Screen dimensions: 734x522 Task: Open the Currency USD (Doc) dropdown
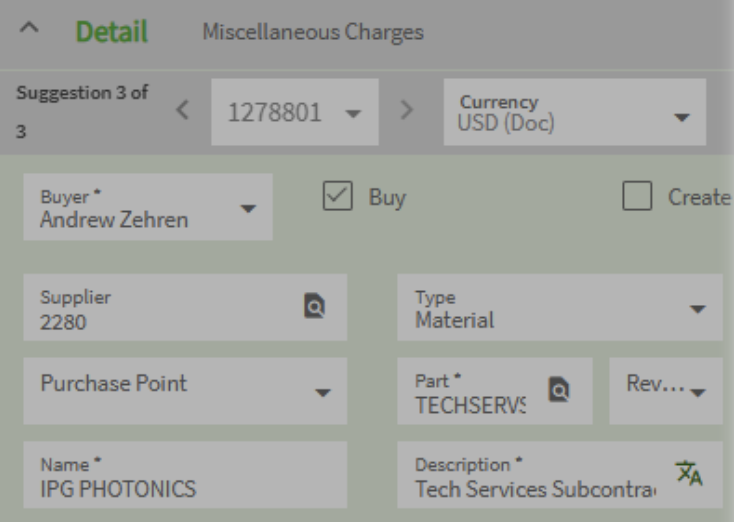point(681,118)
